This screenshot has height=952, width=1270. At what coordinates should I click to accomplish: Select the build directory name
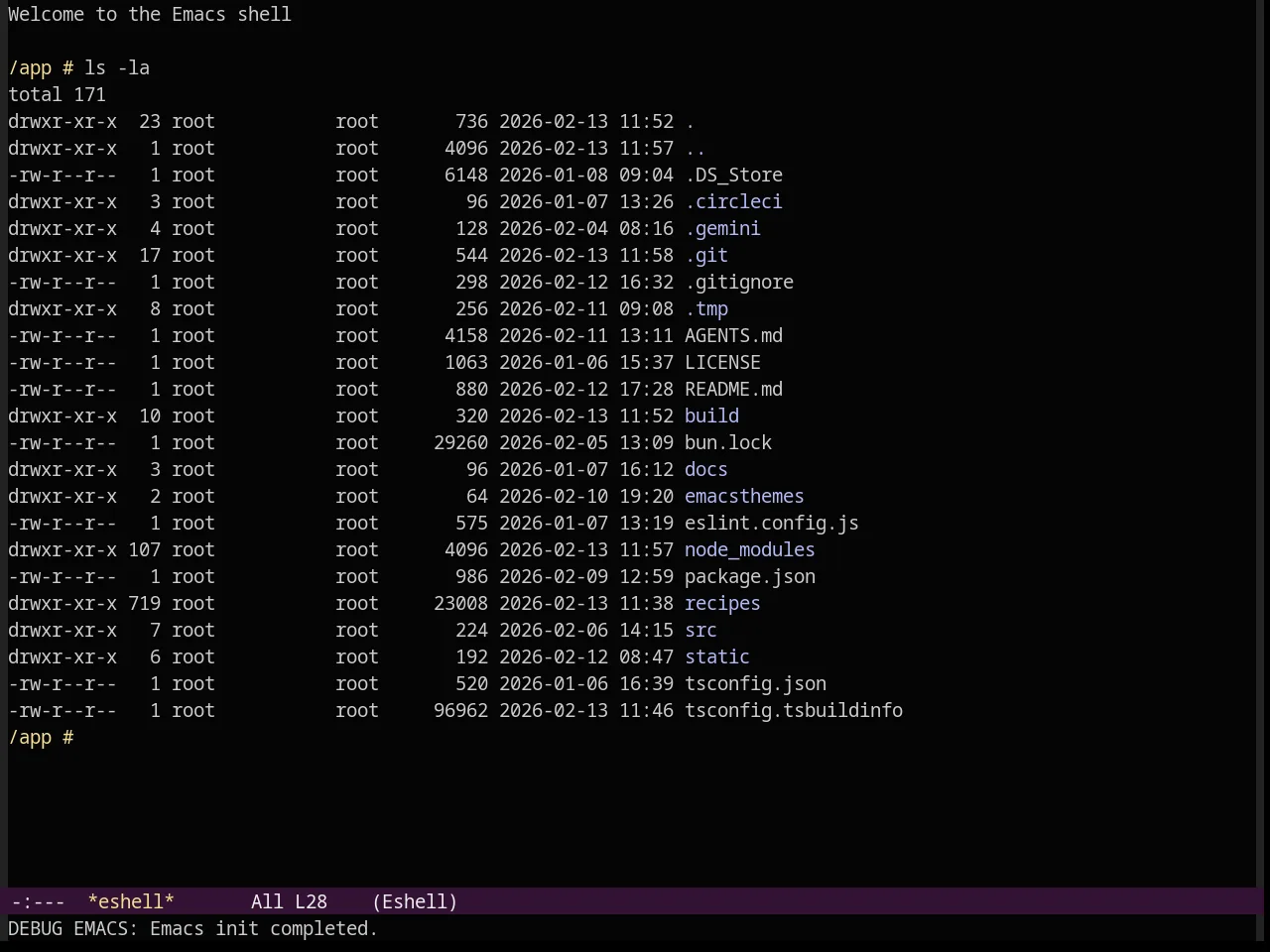711,416
